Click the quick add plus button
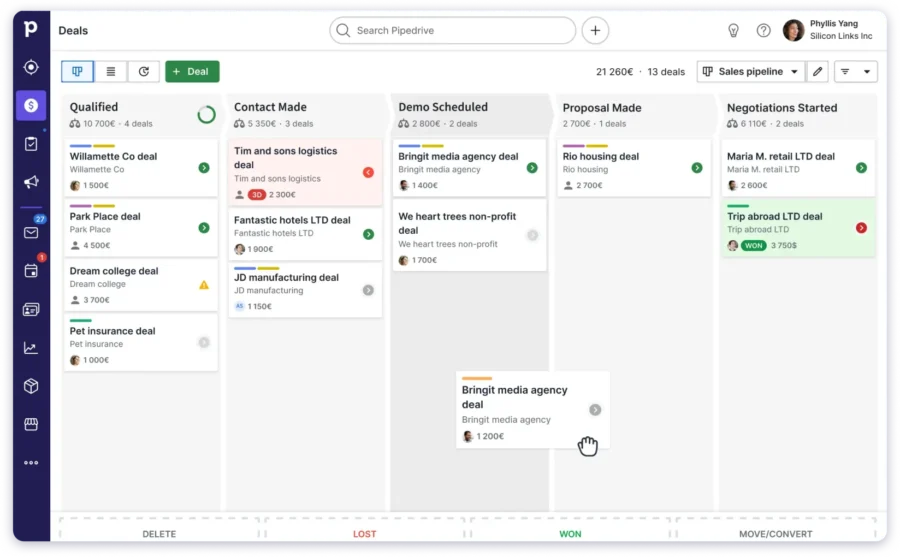This screenshot has width=900, height=557. 595,30
